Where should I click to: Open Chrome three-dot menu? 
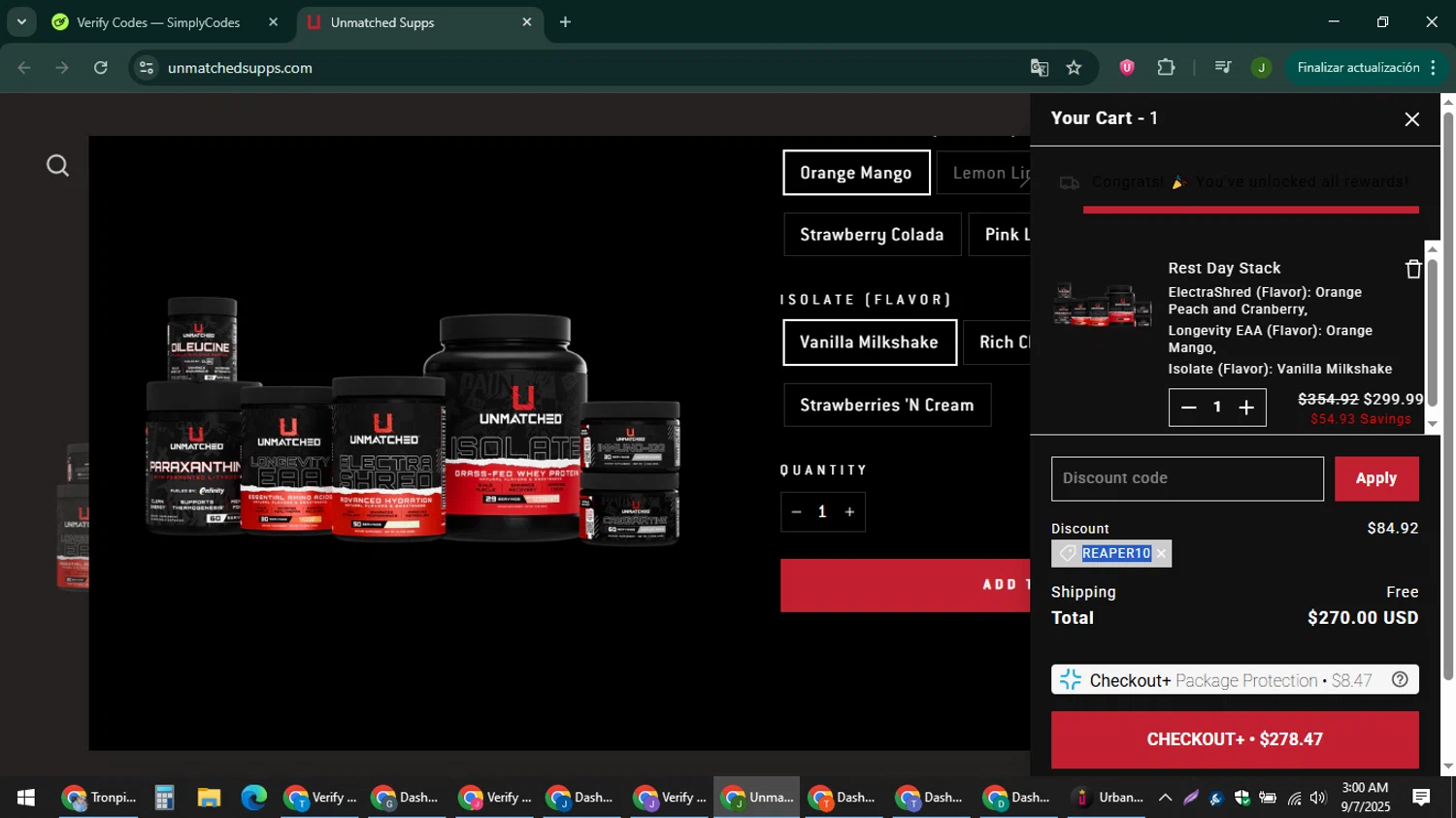pos(1434,68)
